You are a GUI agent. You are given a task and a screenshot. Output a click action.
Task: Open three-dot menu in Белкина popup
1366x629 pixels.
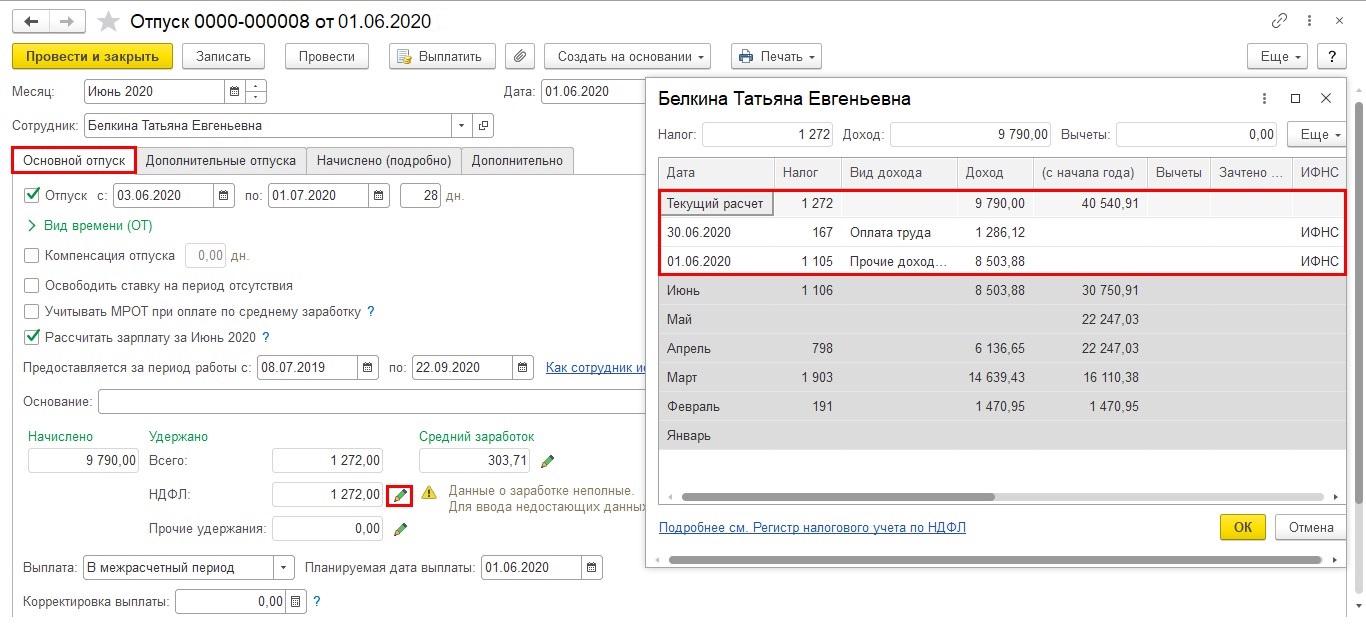click(1265, 99)
